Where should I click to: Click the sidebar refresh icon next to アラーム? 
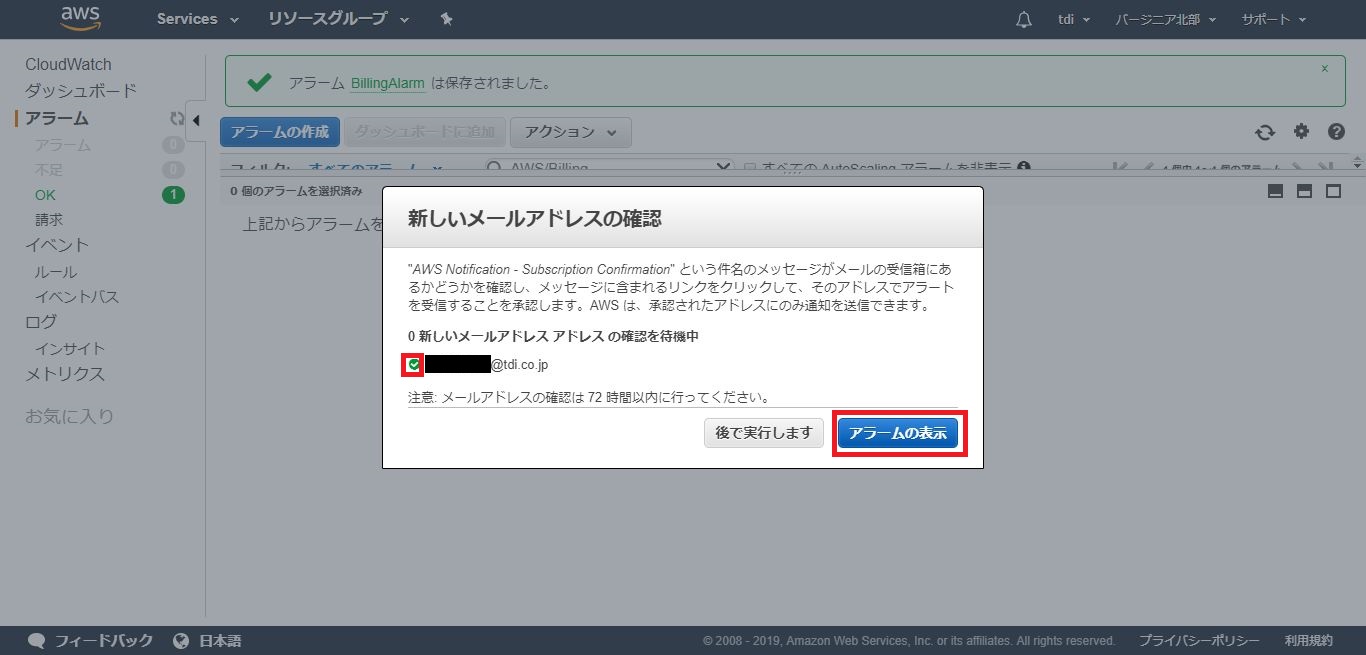click(x=177, y=118)
